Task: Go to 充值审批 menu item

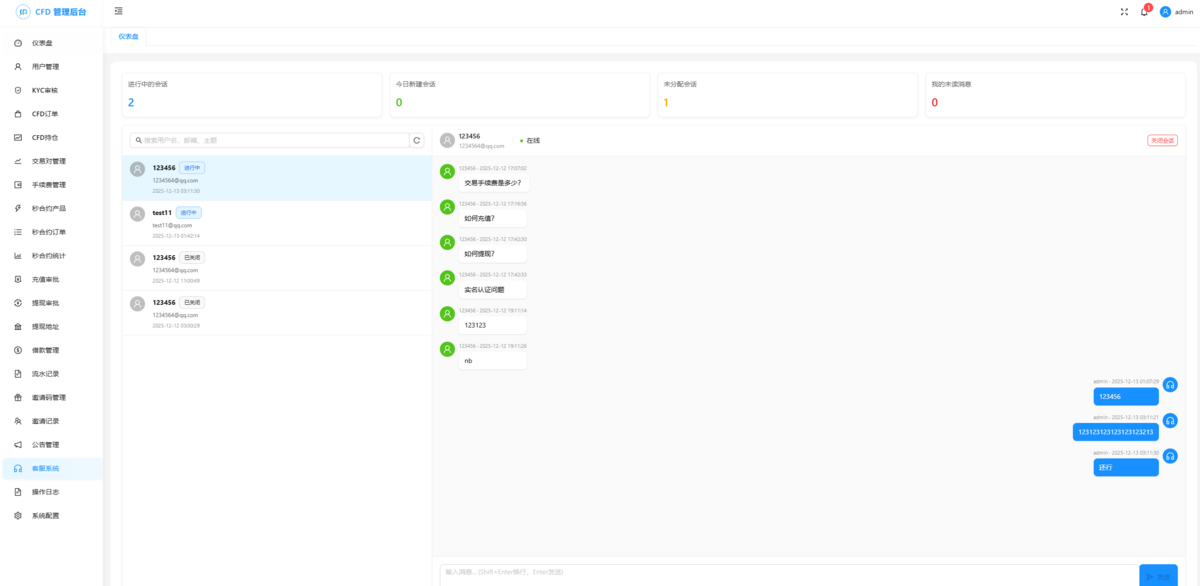Action: [45, 279]
